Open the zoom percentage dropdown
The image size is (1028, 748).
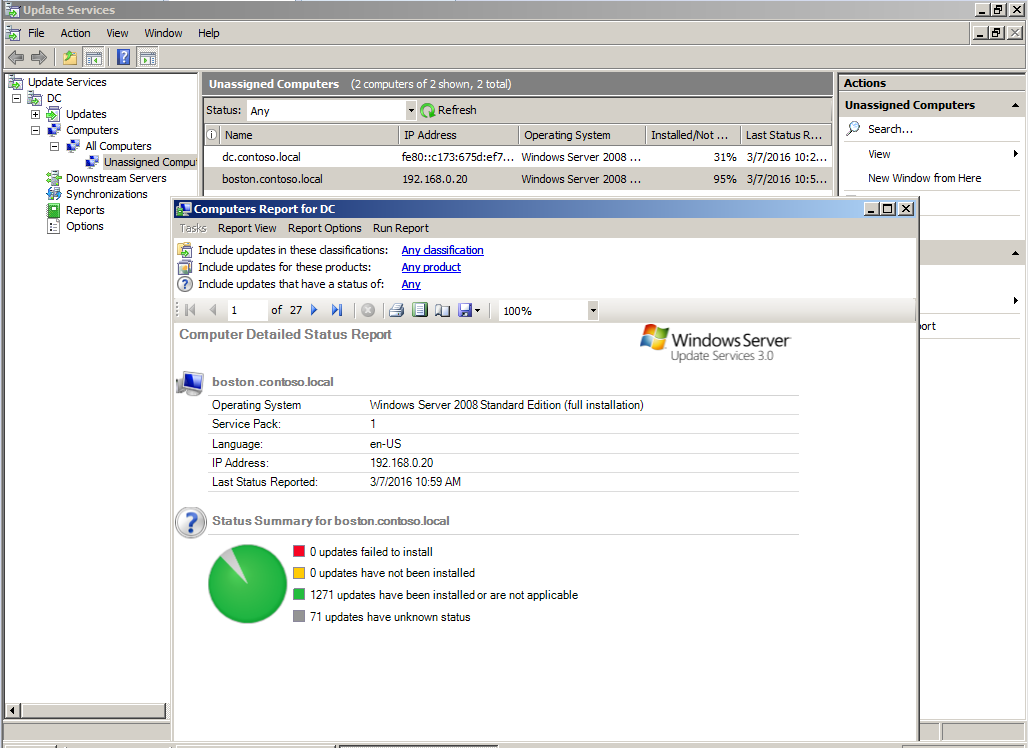(593, 311)
